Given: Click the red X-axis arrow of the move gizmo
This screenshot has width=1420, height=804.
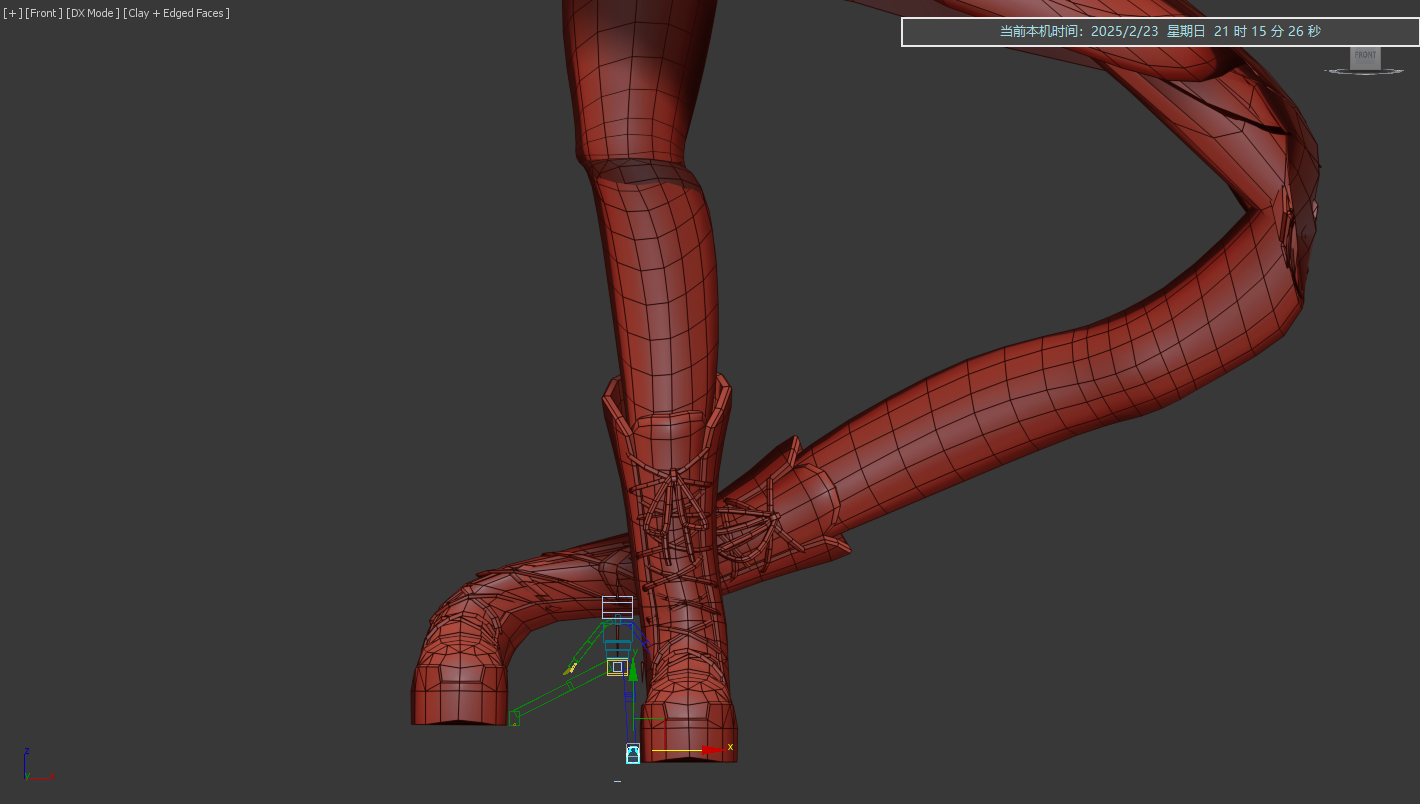Looking at the screenshot, I should pyautogui.click(x=712, y=749).
